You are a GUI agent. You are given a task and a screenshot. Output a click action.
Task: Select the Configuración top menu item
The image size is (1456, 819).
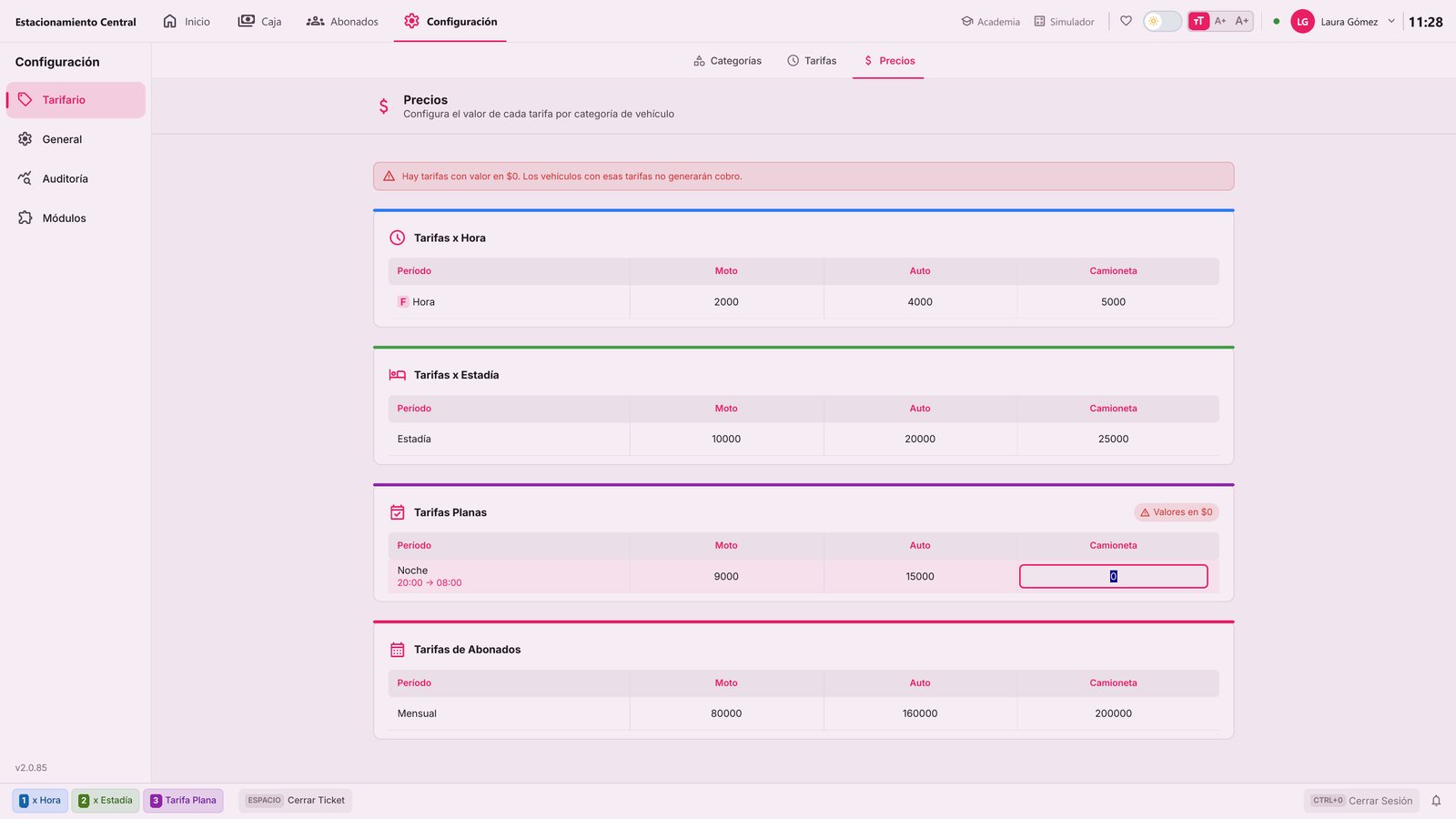coord(450,21)
